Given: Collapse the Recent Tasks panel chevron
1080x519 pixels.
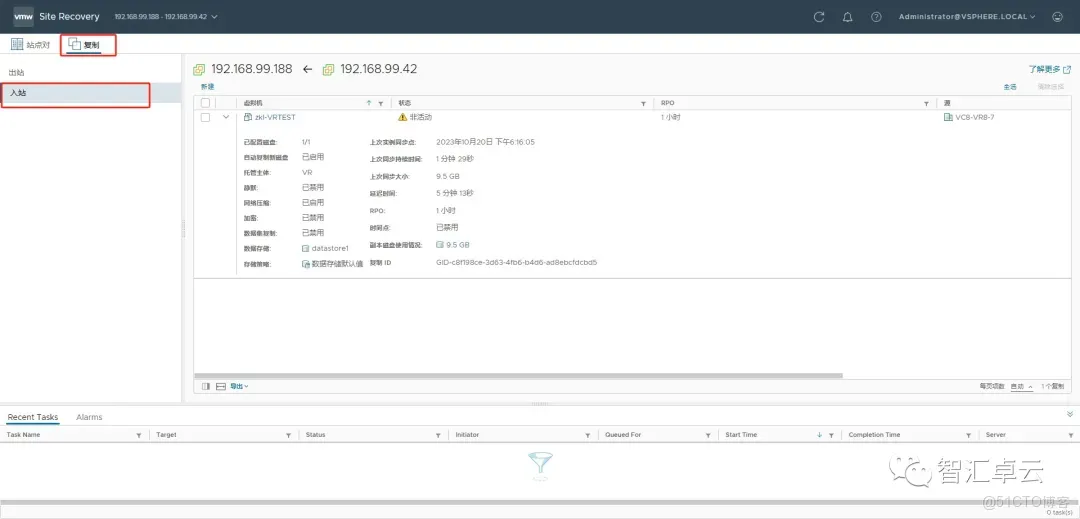Looking at the screenshot, I should 1070,414.
